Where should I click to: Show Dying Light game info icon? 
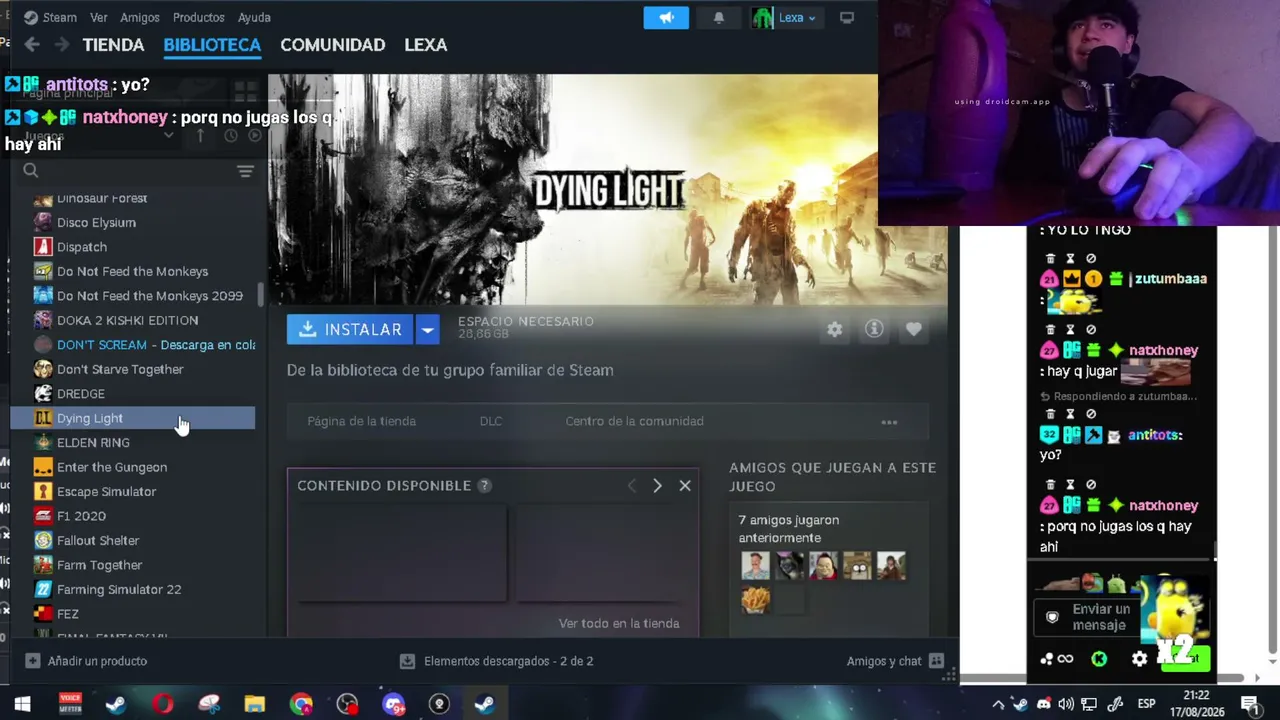pyautogui.click(x=874, y=329)
